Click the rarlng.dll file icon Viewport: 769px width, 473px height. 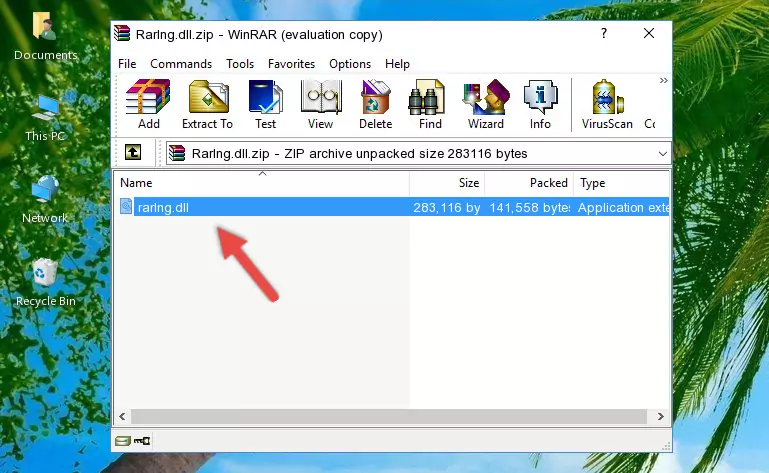(x=126, y=207)
